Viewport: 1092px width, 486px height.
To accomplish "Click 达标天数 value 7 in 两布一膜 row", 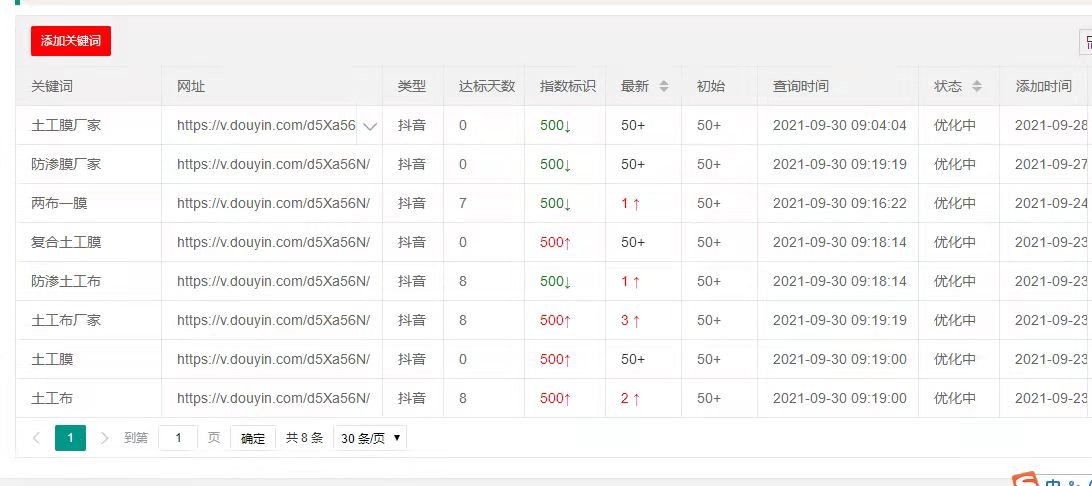I will point(462,203).
